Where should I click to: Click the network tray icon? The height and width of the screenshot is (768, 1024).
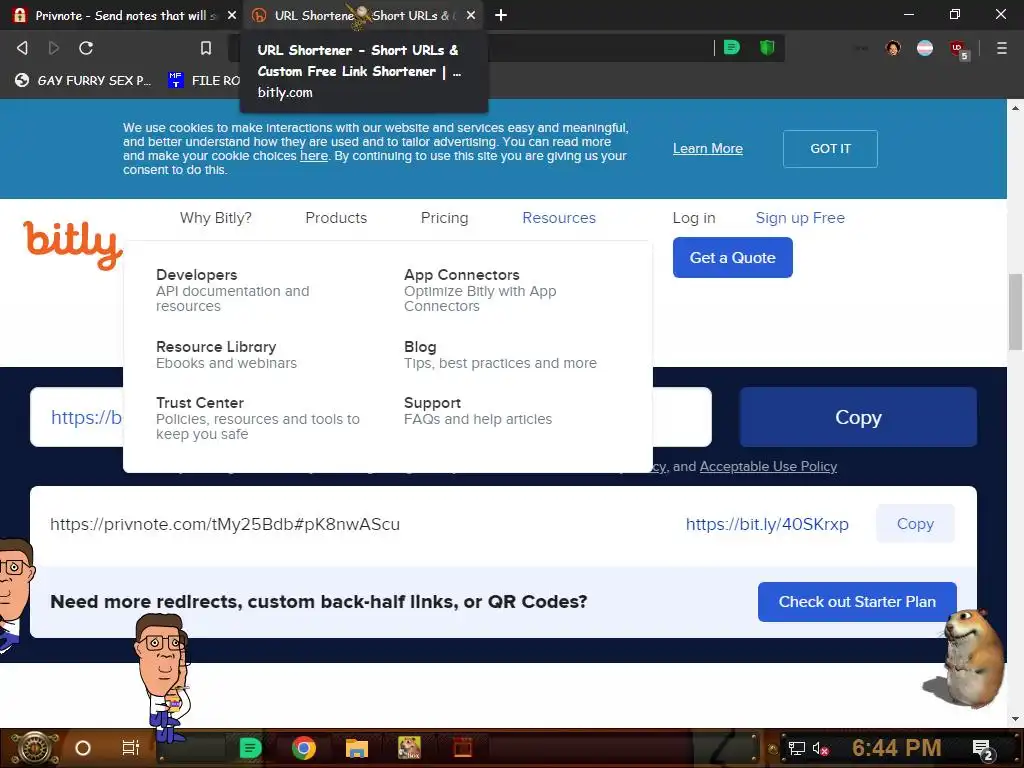(796, 748)
